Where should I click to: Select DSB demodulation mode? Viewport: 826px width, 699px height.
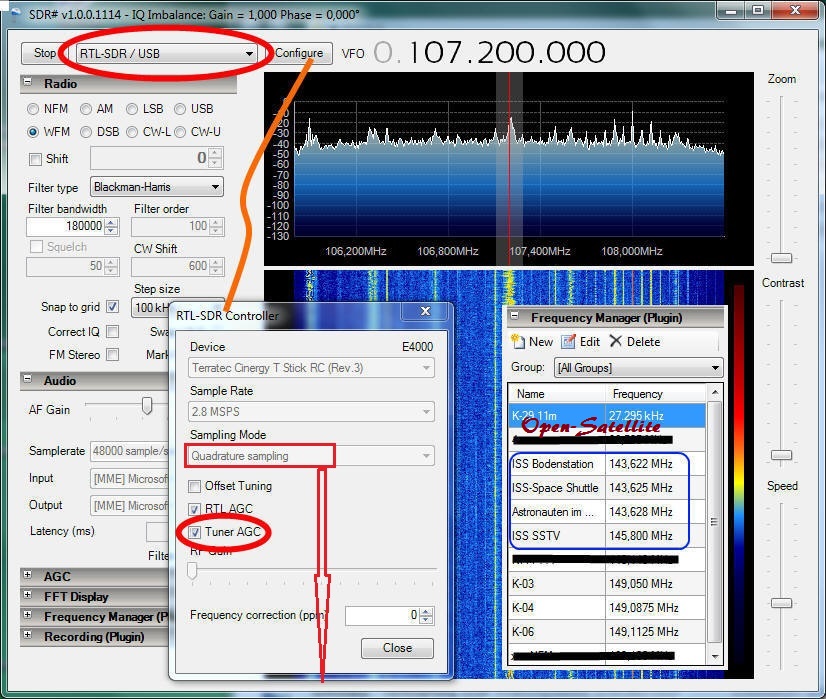(x=85, y=132)
